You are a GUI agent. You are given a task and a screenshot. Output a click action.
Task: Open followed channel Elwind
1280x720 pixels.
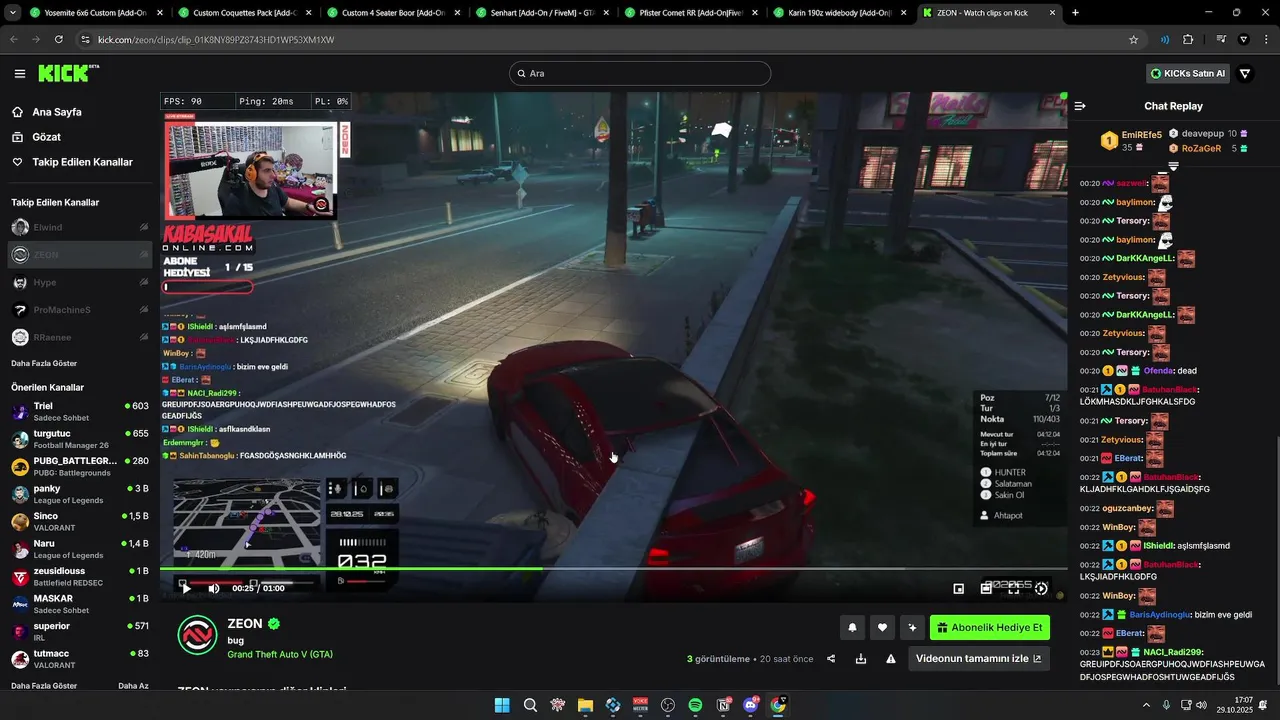click(80, 227)
